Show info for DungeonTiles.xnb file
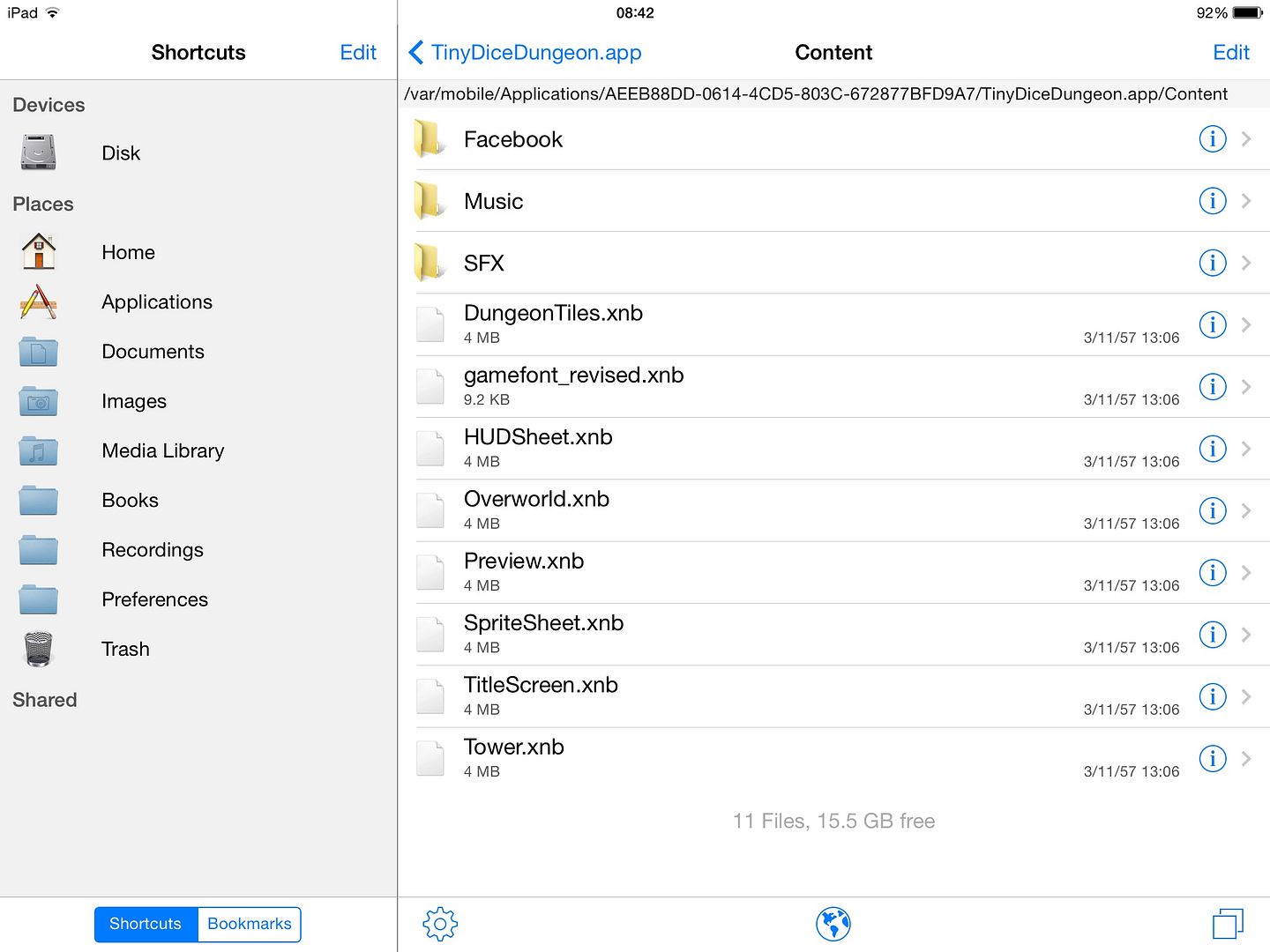1270x952 pixels. (x=1213, y=325)
